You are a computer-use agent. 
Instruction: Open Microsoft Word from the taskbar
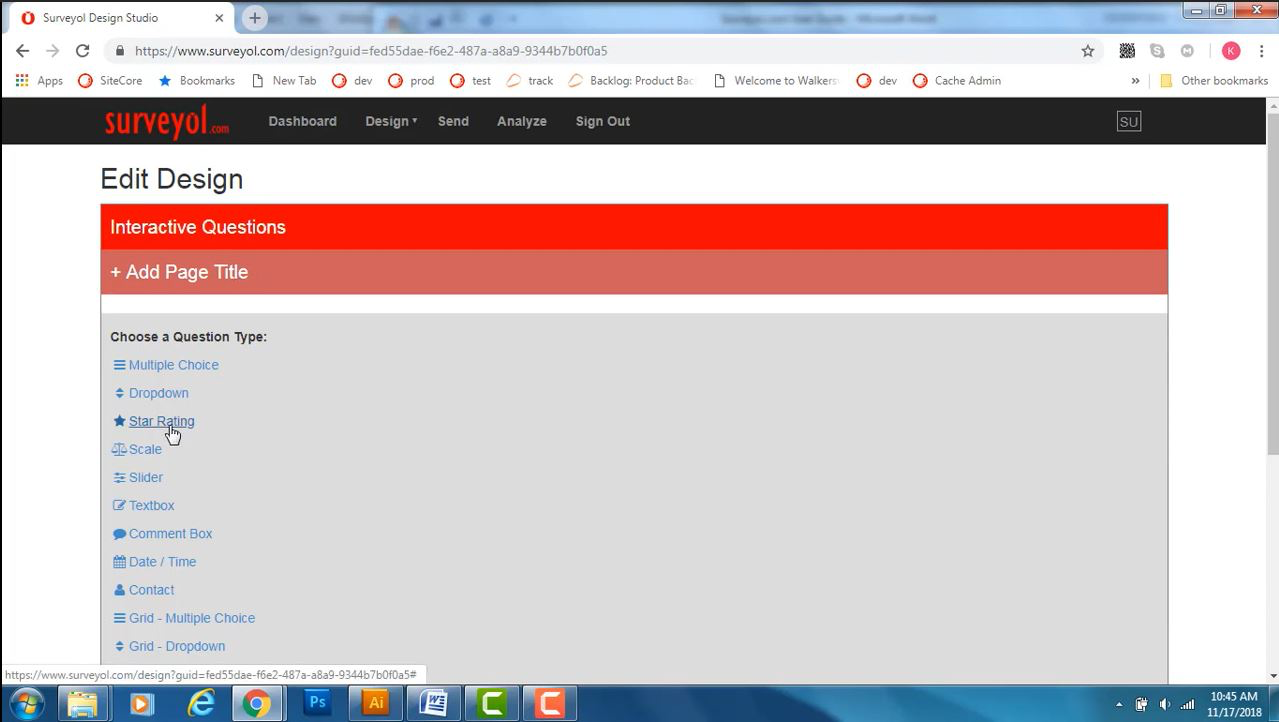pos(434,703)
